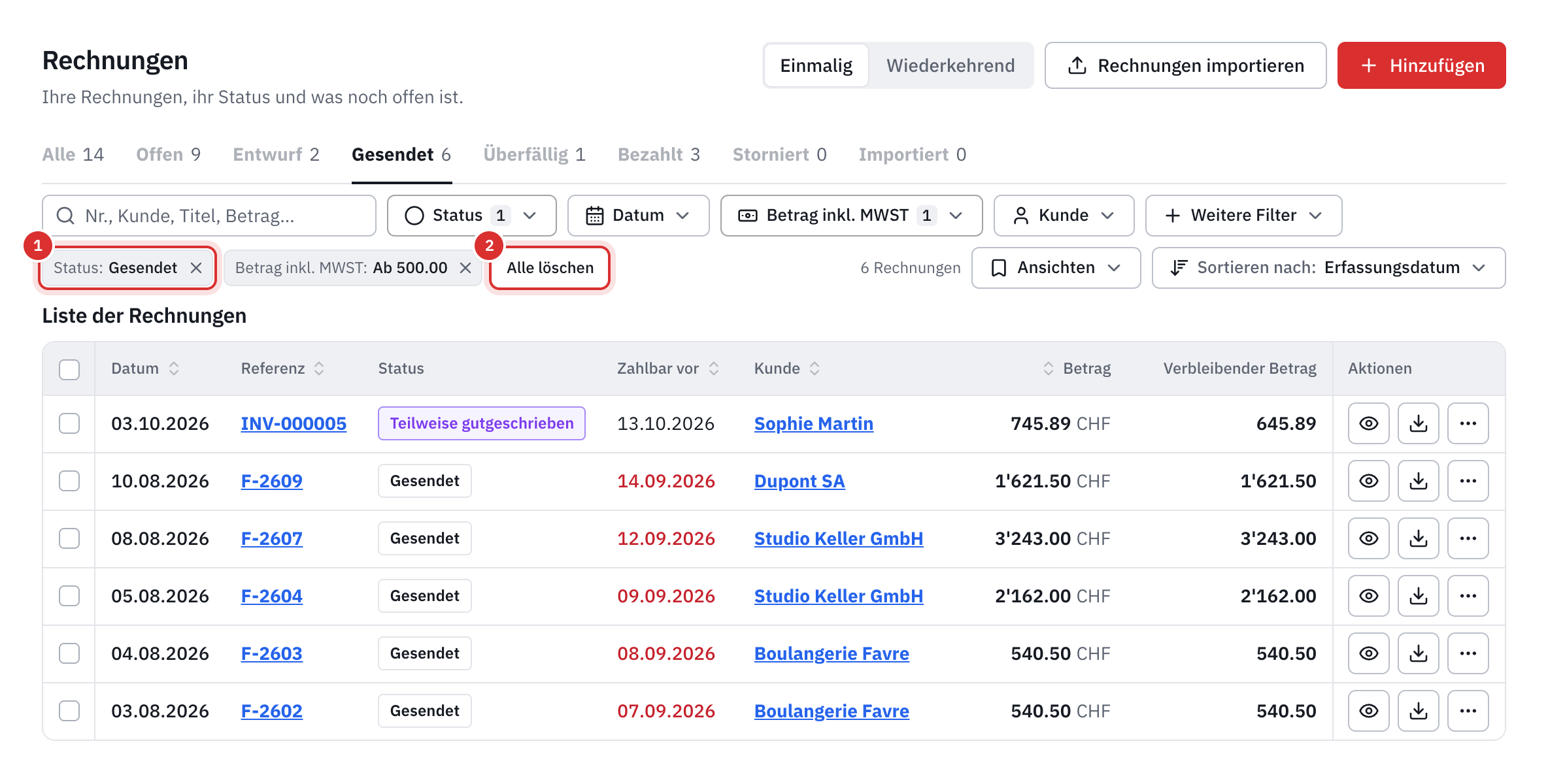The image size is (1548, 784).
Task: Click the Hinzufügen button
Action: click(1421, 65)
